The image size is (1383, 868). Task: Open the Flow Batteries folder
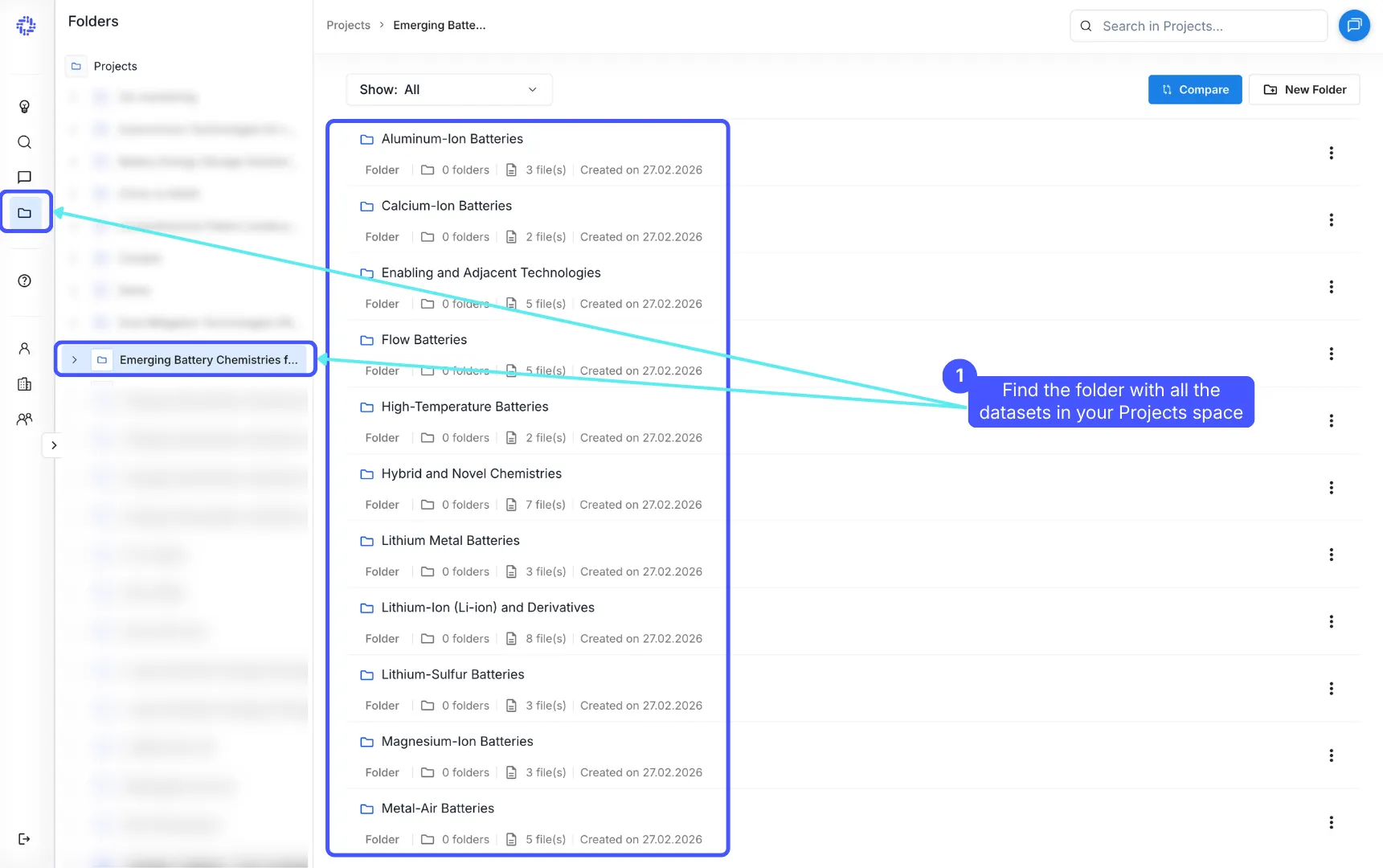pyautogui.click(x=423, y=340)
